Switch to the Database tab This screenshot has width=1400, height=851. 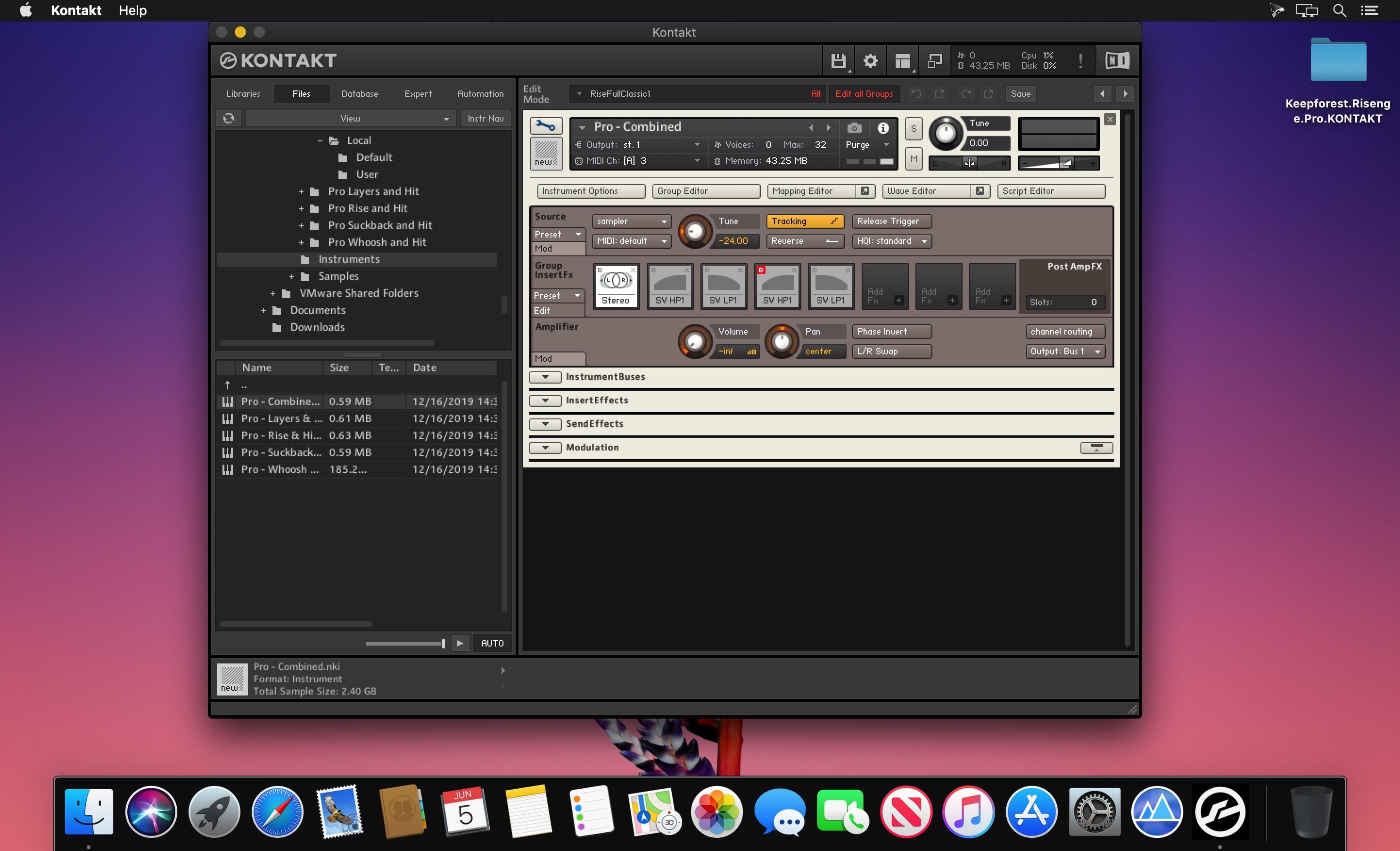click(x=360, y=94)
